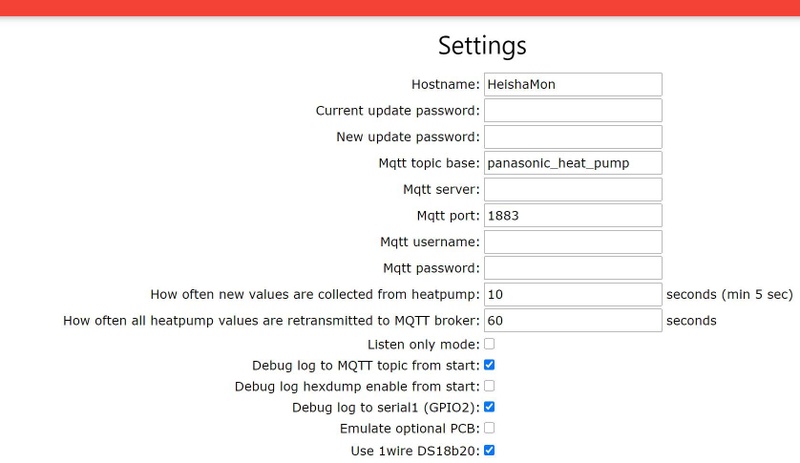Focus the Current update password field
Screen dimensions: 800x463
pos(573,110)
